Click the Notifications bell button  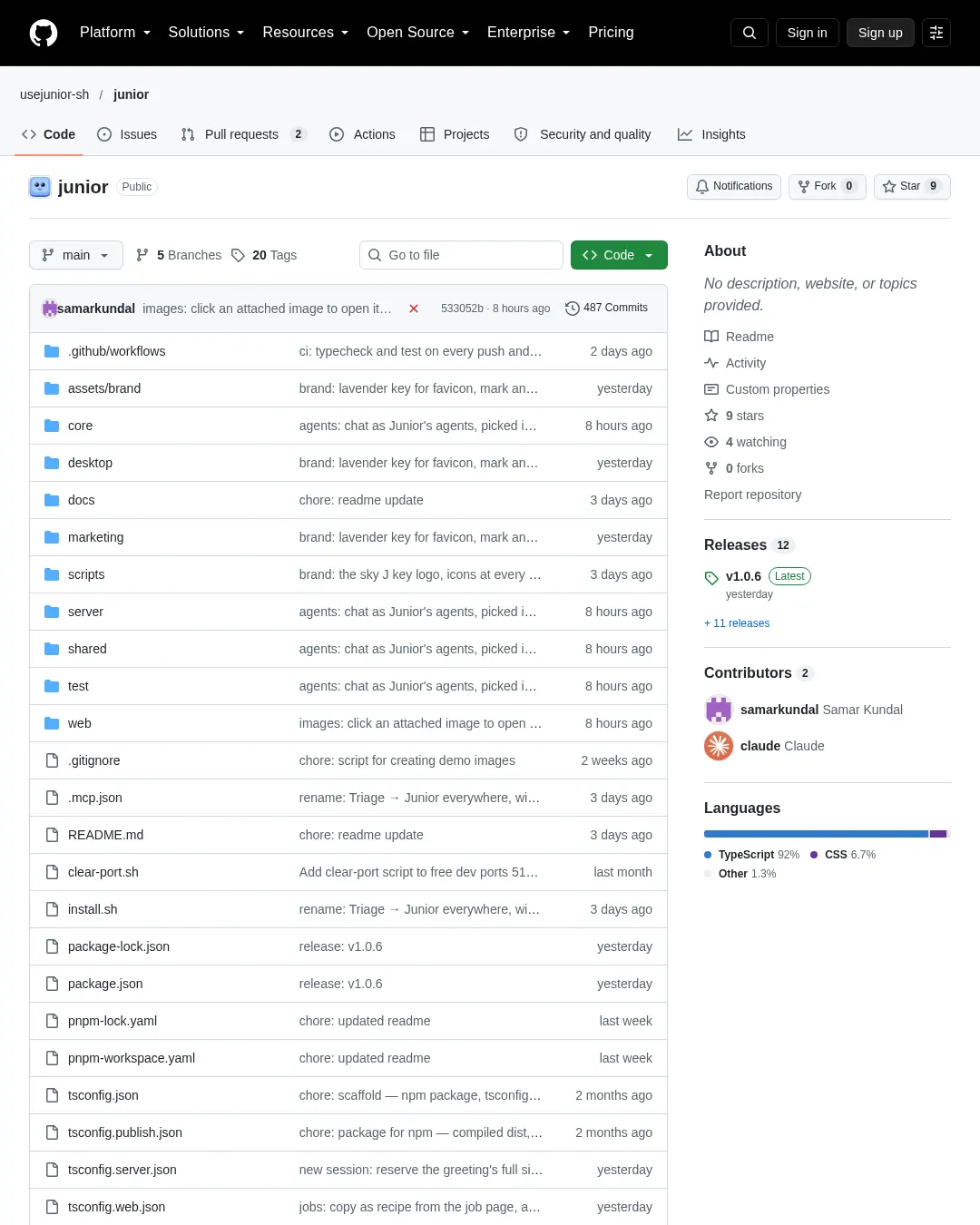click(734, 186)
